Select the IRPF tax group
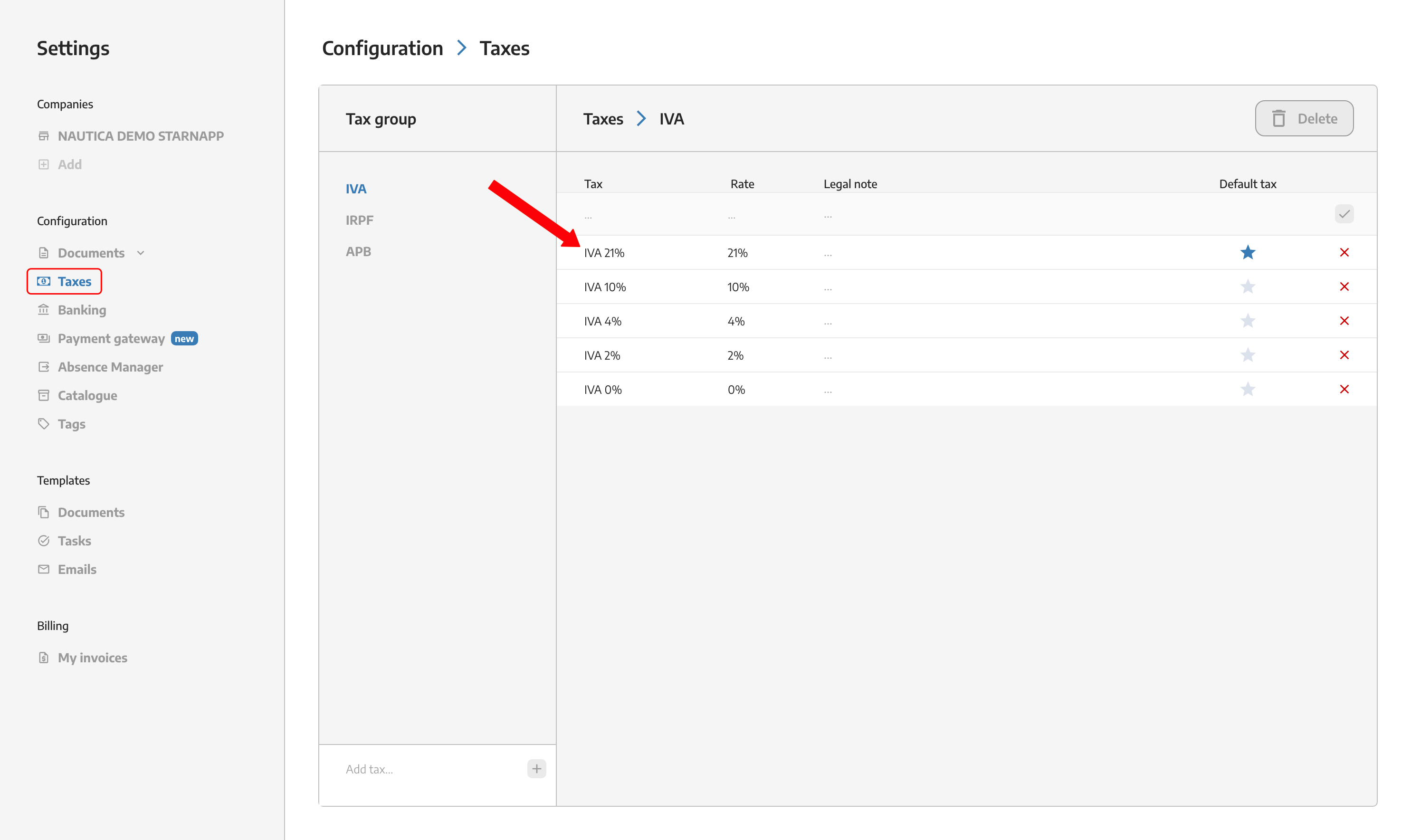Image resolution: width=1411 pixels, height=840 pixels. (x=359, y=220)
